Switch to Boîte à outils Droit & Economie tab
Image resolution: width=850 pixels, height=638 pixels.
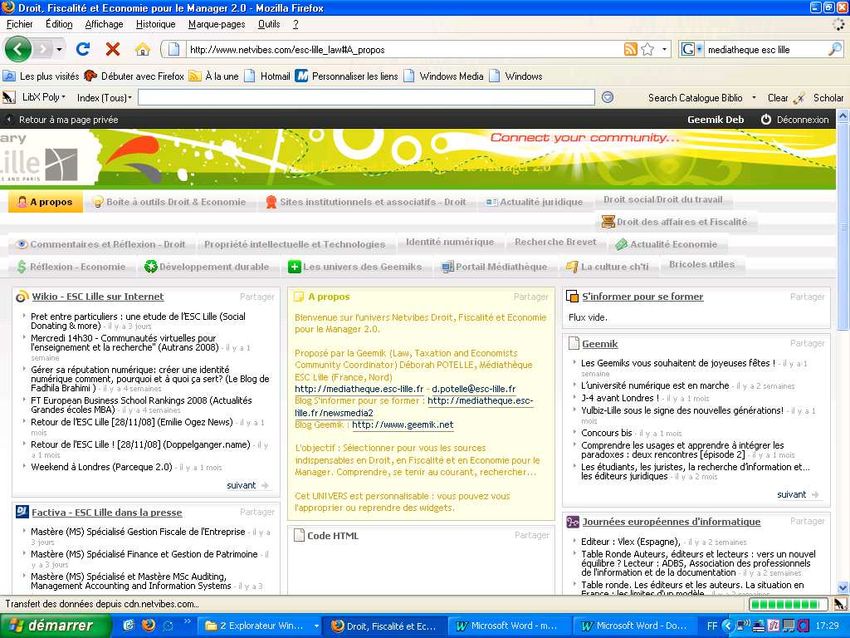click(169, 202)
